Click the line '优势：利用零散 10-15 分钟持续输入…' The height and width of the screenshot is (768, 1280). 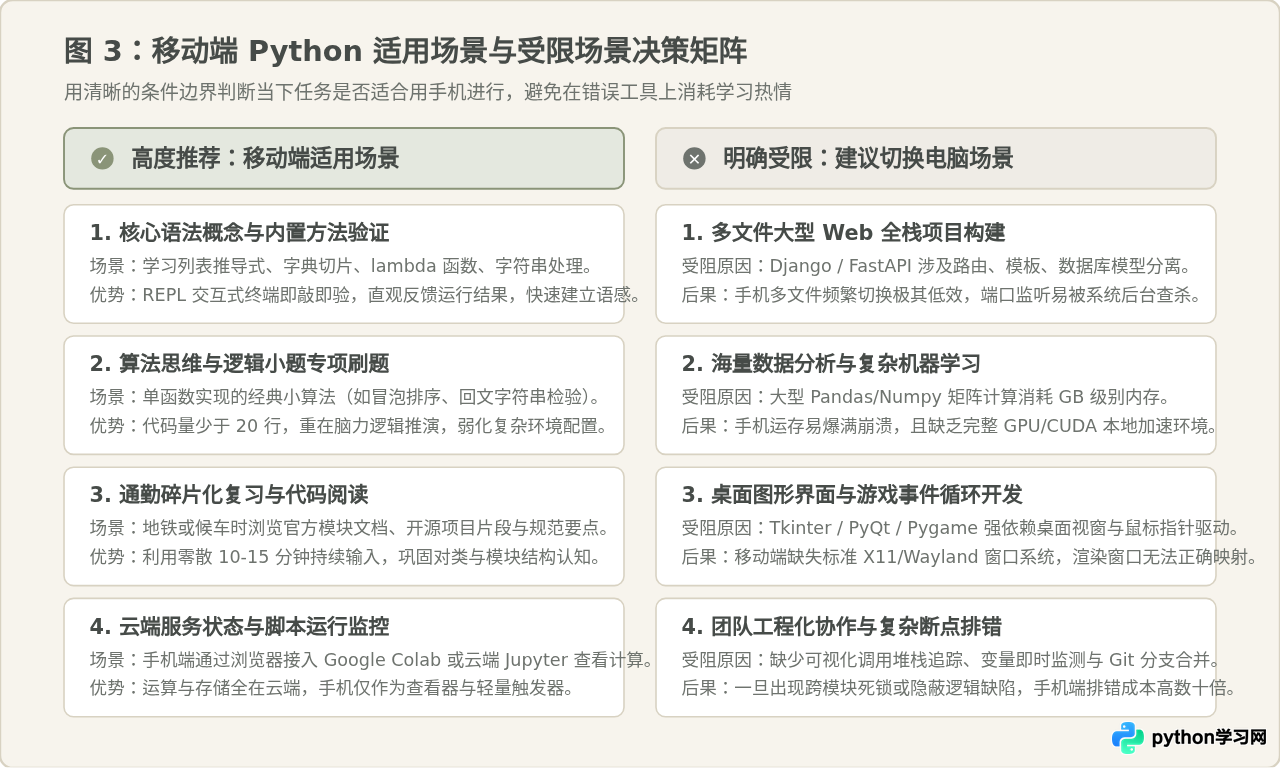pos(346,558)
